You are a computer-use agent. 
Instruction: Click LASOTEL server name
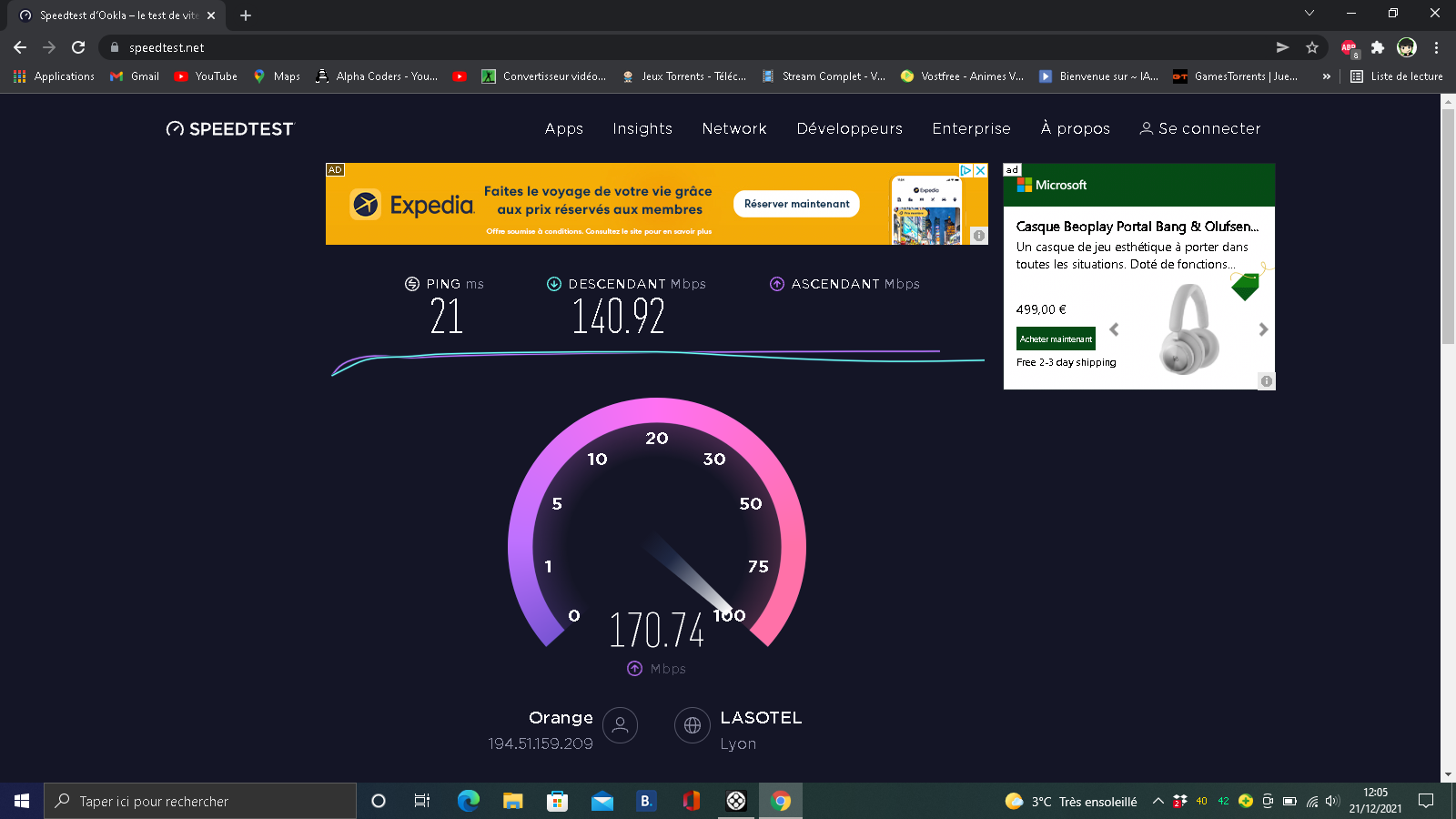[761, 718]
